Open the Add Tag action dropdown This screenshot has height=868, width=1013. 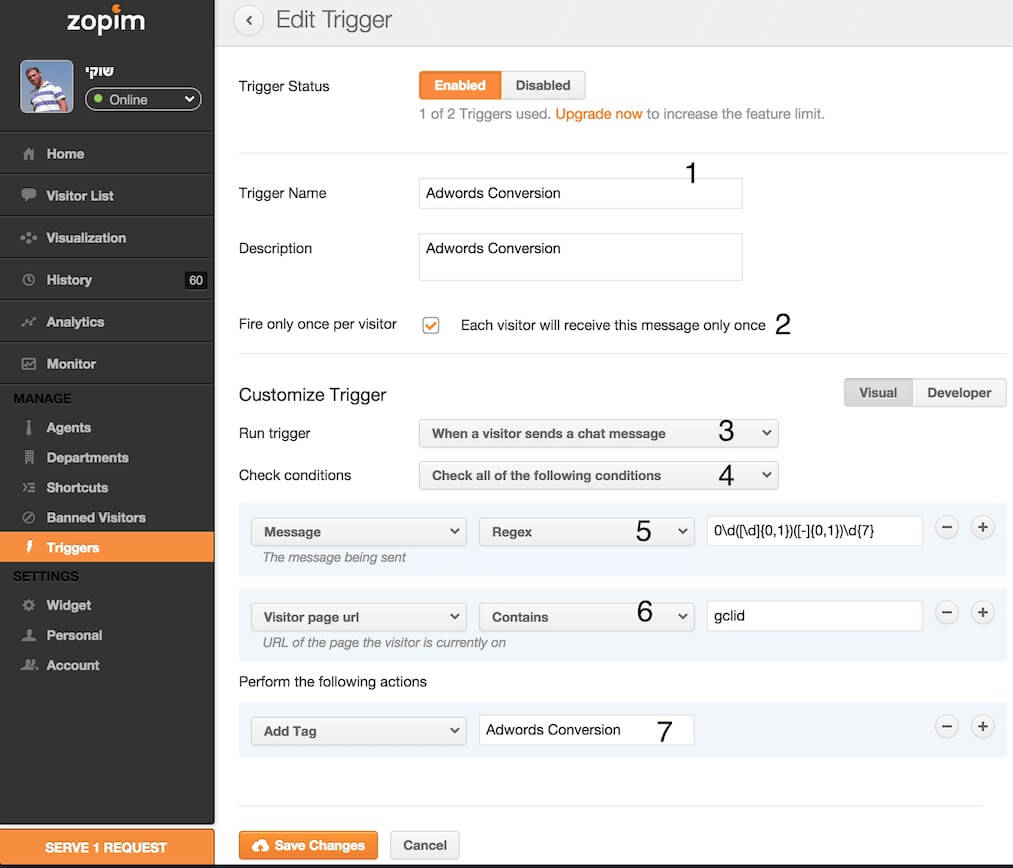tap(359, 731)
